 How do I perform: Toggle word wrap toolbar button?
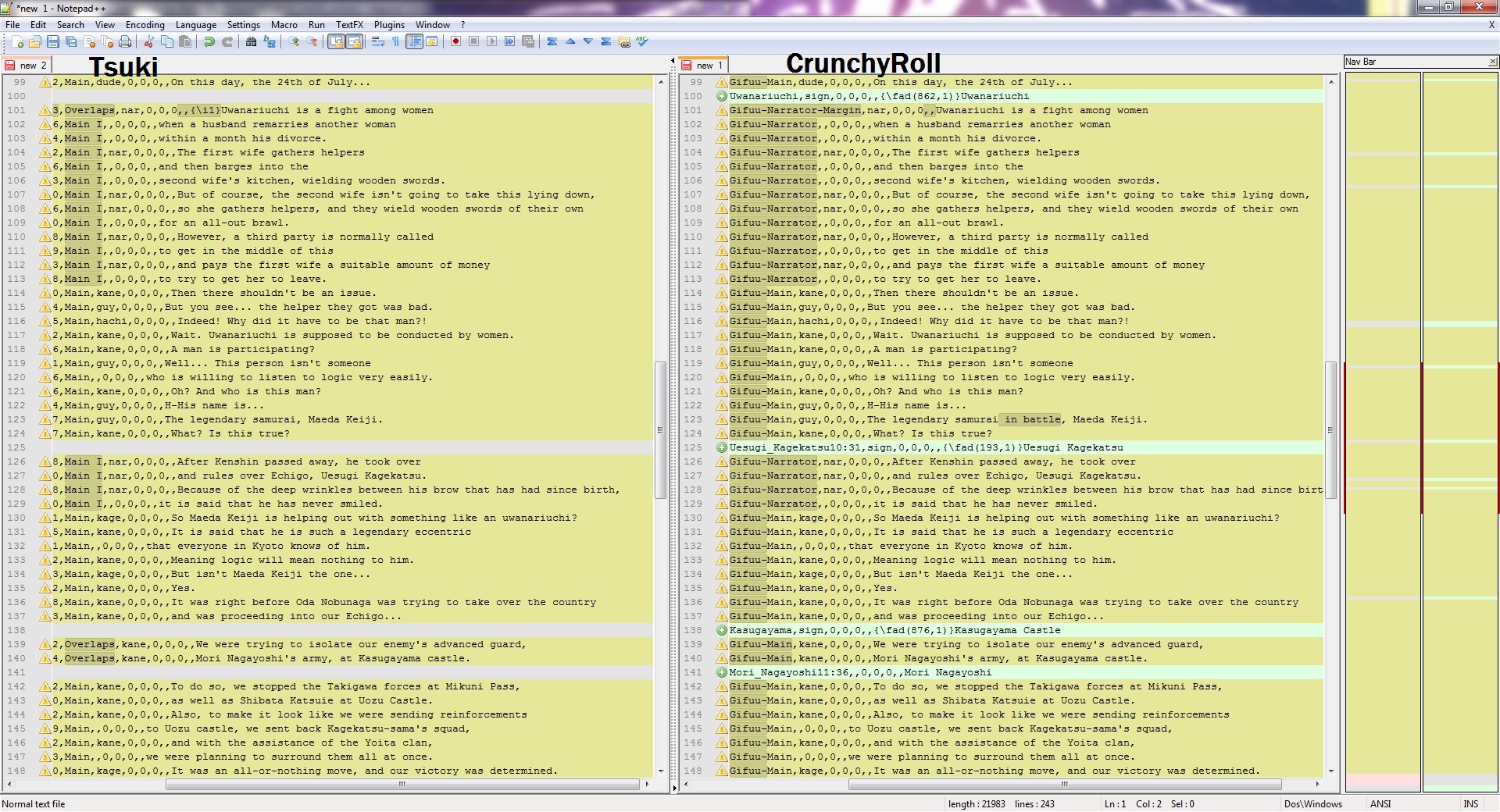pos(378,42)
